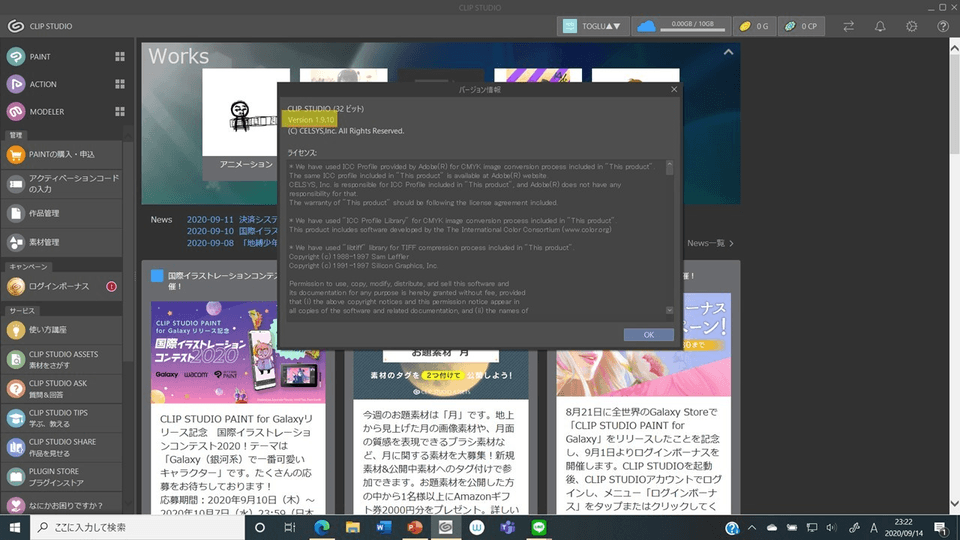The image size is (960, 540).
Task: Open TOGLU account dropdown
Action: 593,26
